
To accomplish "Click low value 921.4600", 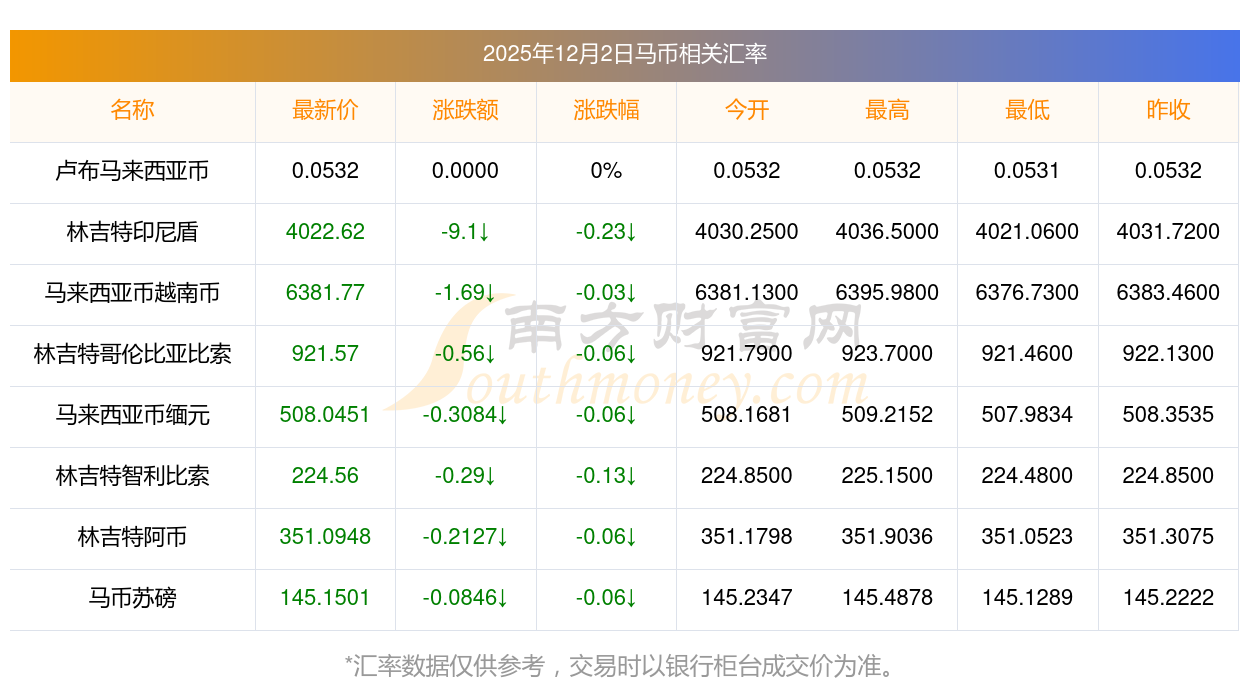I will tap(1028, 354).
